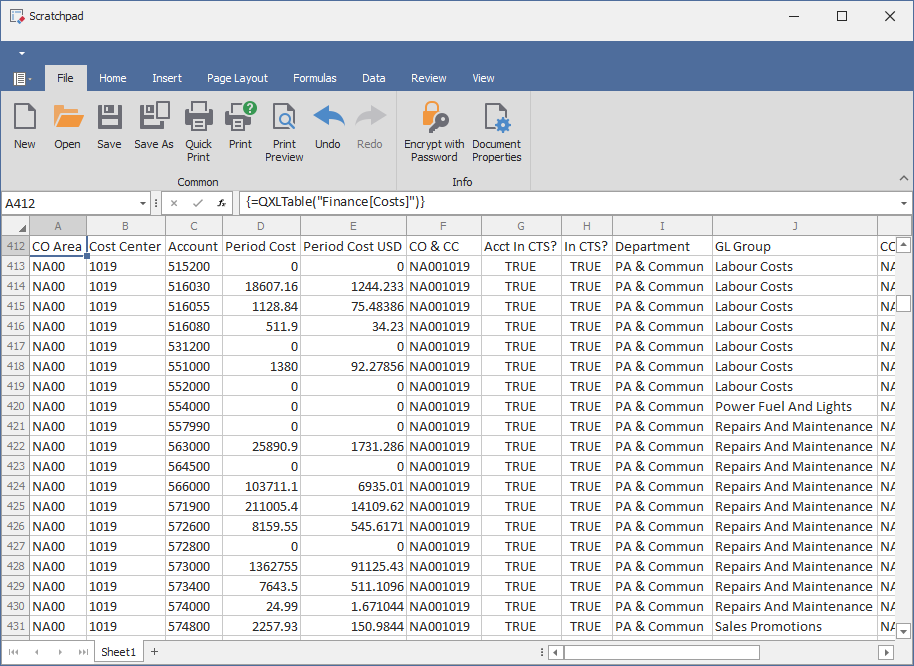This screenshot has height=666, width=914.
Task: Collapse the ribbon with chevron arrow
Action: click(904, 178)
